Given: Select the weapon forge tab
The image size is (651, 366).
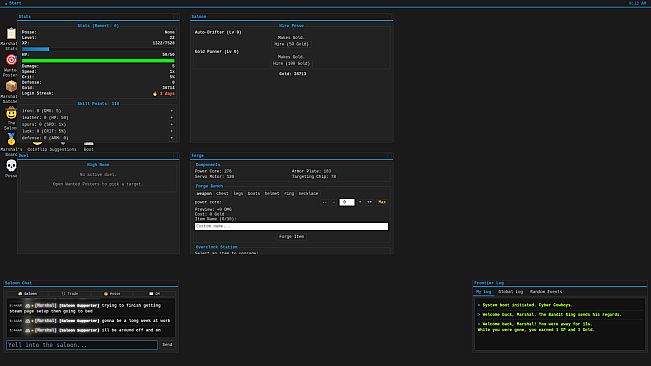Looking at the screenshot, I should [x=204, y=194].
